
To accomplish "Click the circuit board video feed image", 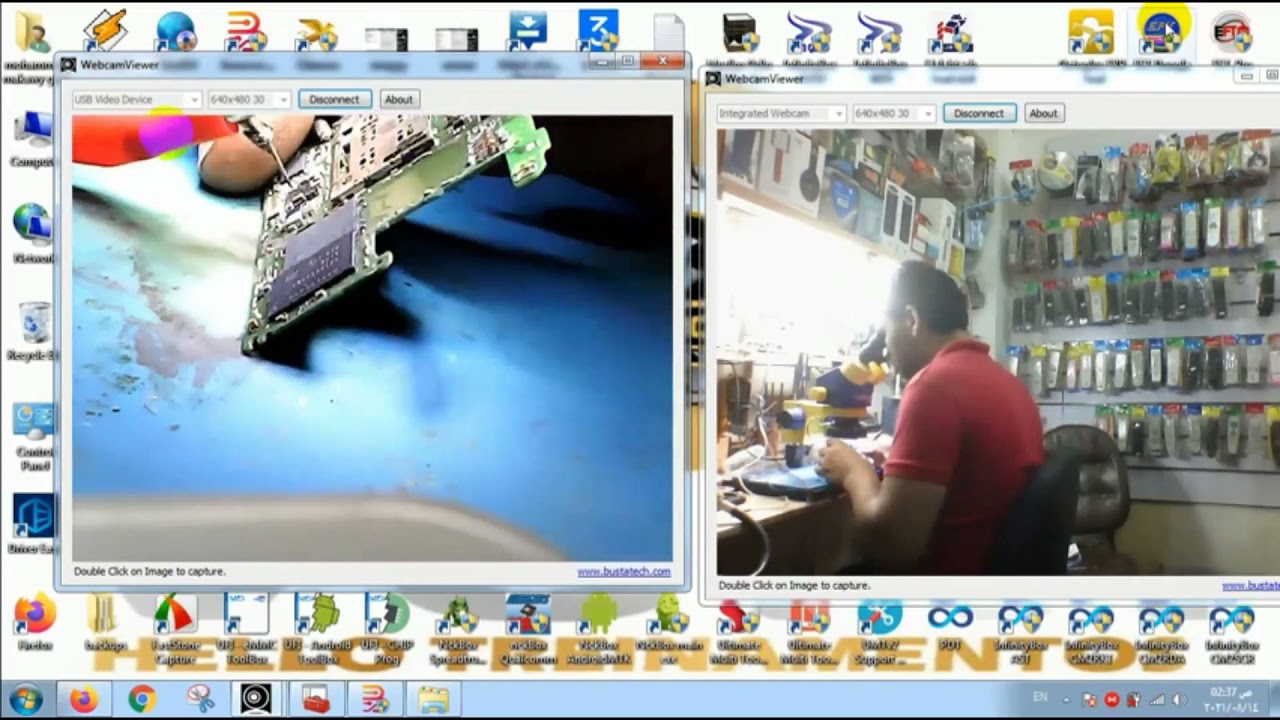I will coord(372,338).
